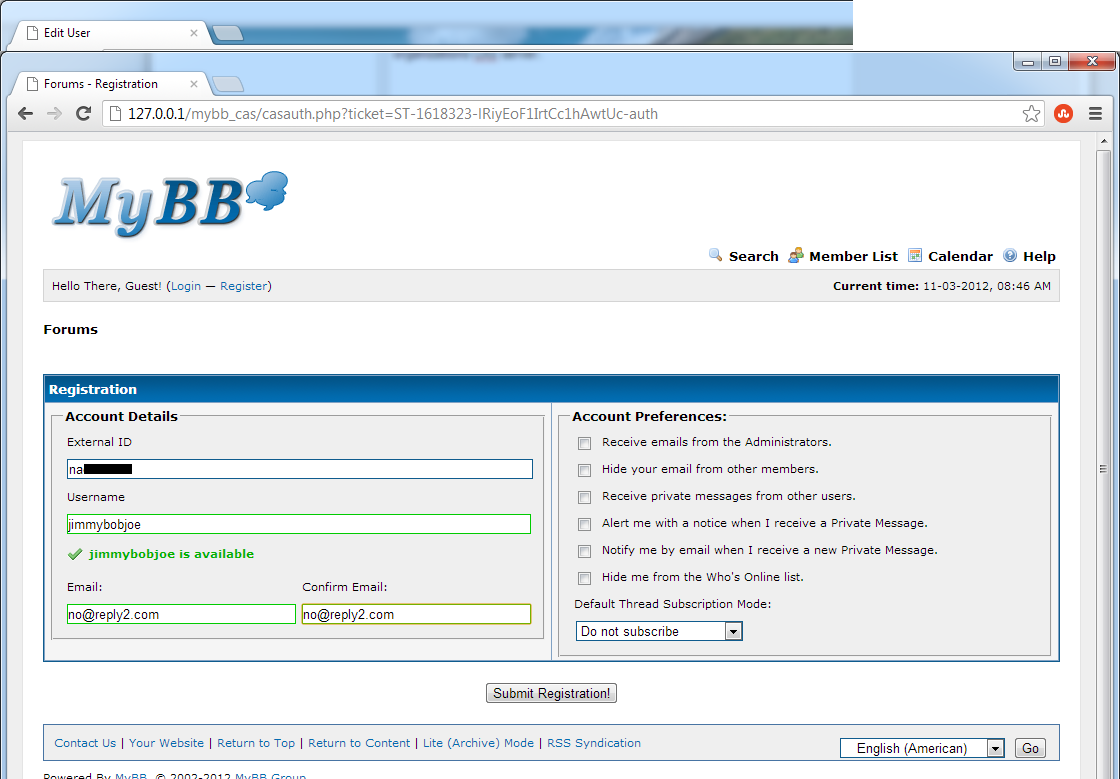Open the English (American) language dropdown
This screenshot has width=1120, height=779.
pos(922,748)
